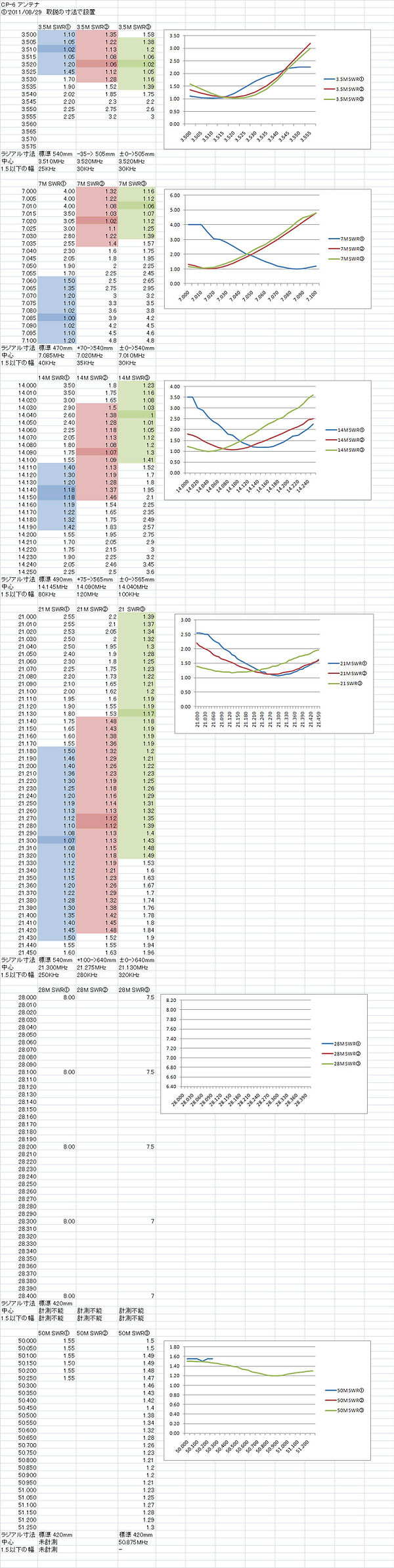Select the date cell '①2011/08/29 取説の寸法で設置'
The height and width of the screenshot is (1568, 394).
[x=48, y=12]
